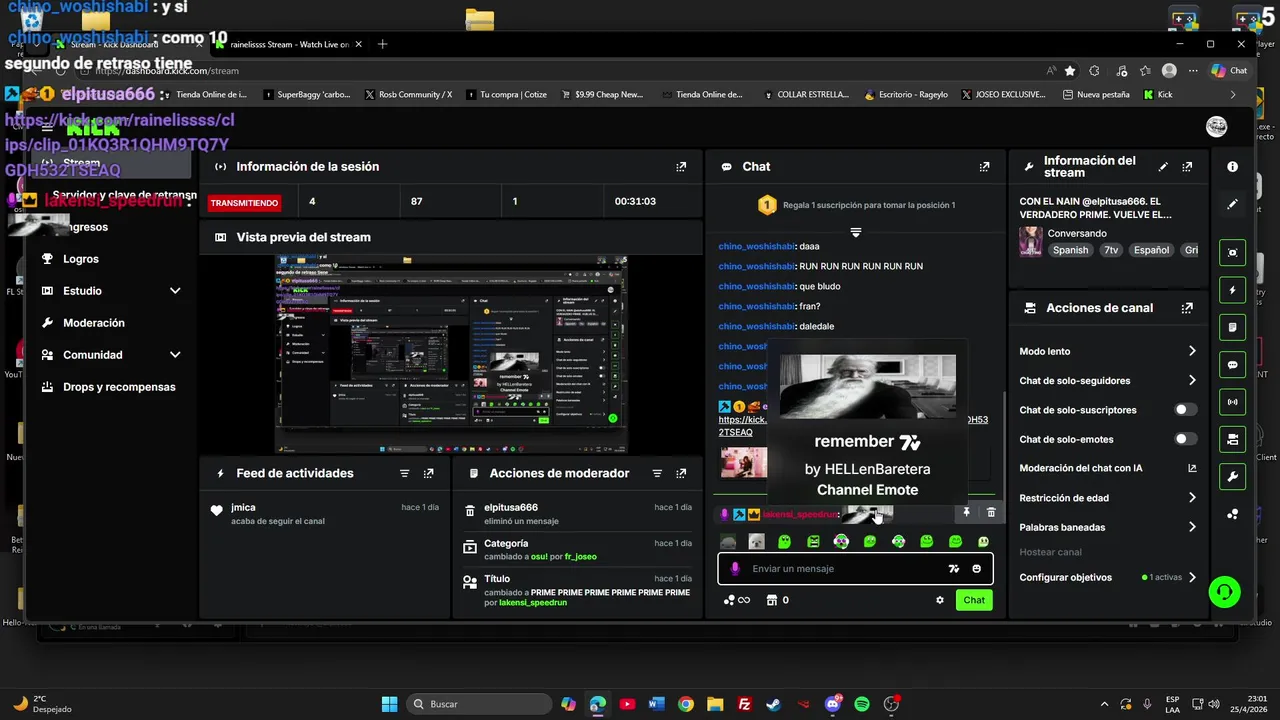Click jmica in activity feed

coord(243,508)
